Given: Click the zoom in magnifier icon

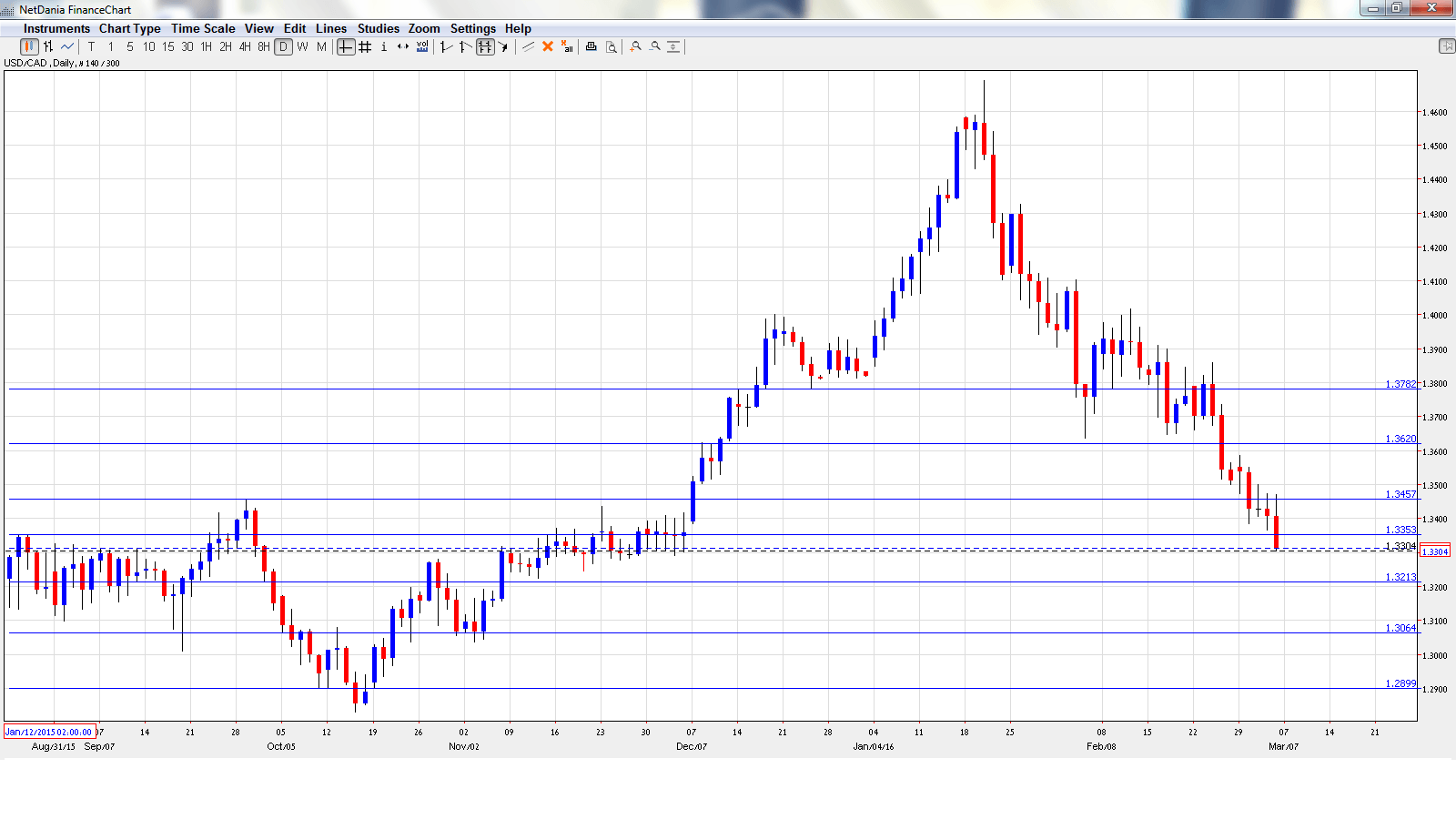Looking at the screenshot, I should point(635,46).
